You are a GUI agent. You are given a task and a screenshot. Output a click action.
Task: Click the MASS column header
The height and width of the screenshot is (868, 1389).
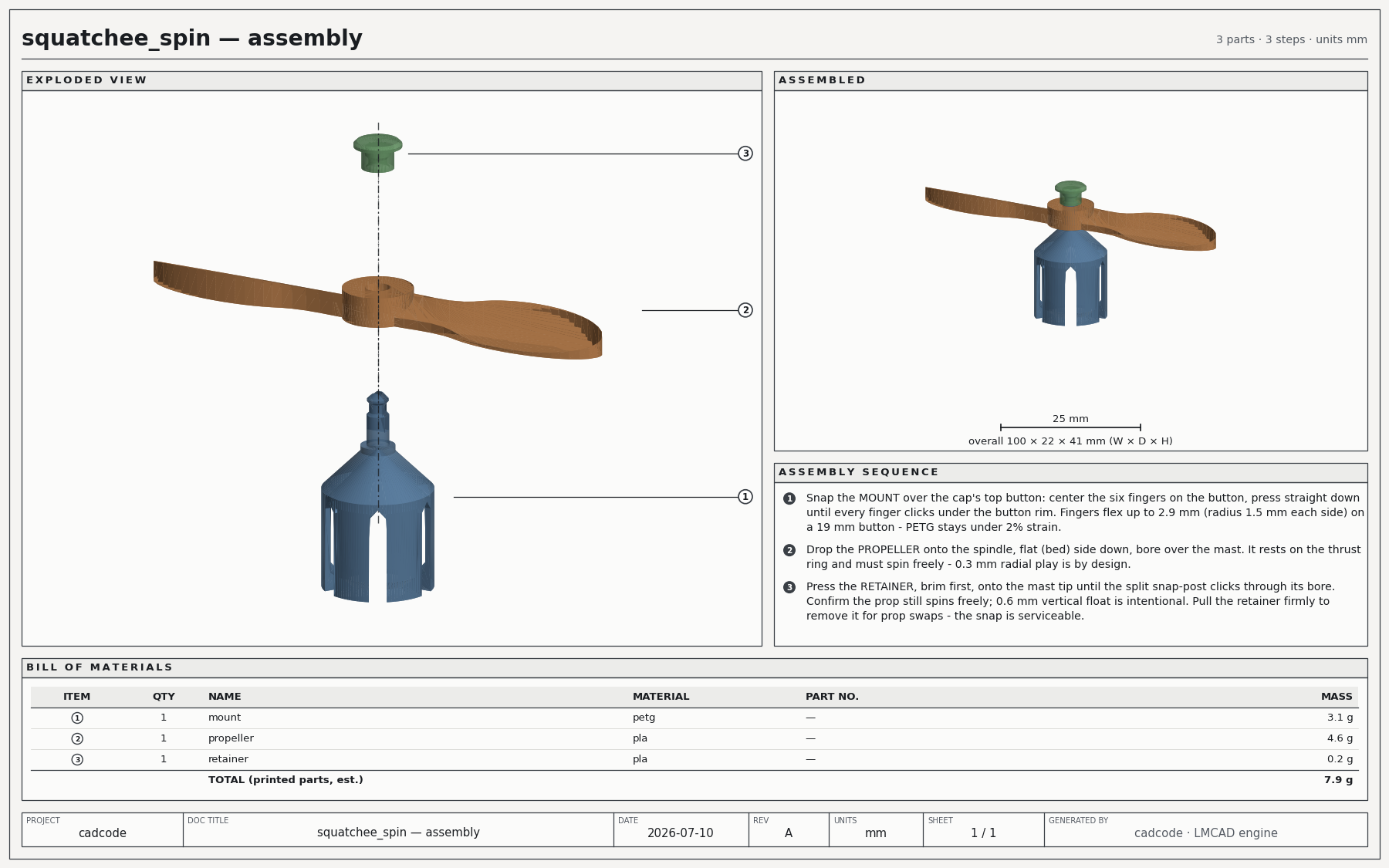[1337, 697]
